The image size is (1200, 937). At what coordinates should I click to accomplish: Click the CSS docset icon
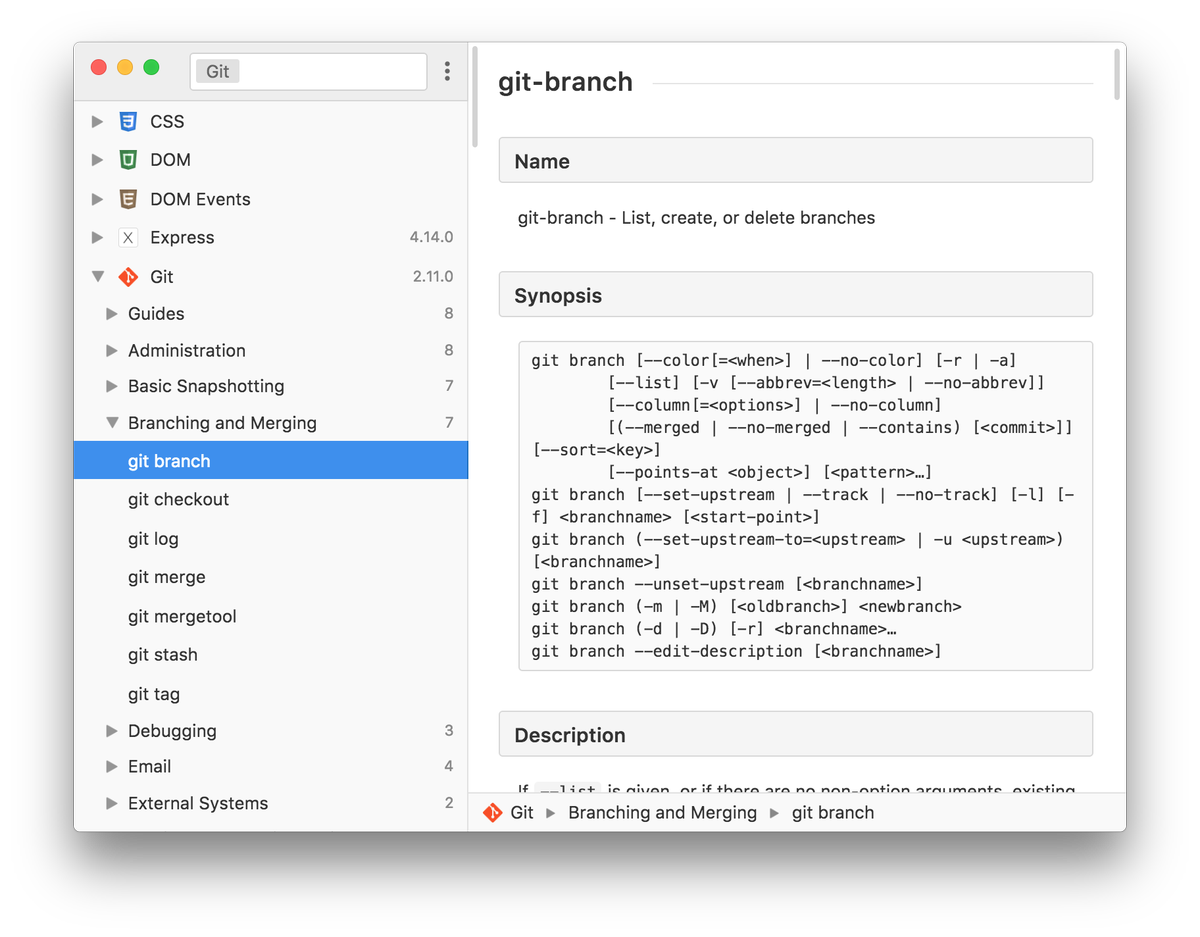click(128, 121)
